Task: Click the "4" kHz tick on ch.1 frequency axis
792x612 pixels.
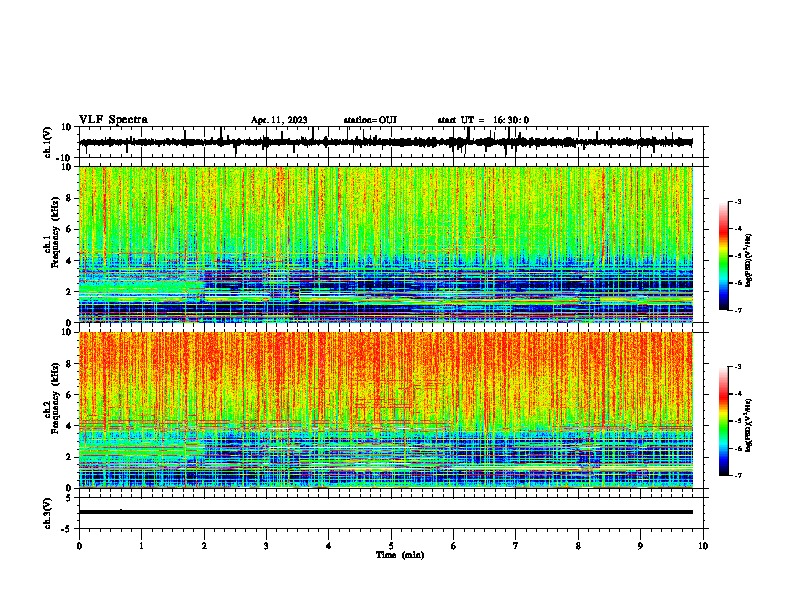Action: coord(69,261)
